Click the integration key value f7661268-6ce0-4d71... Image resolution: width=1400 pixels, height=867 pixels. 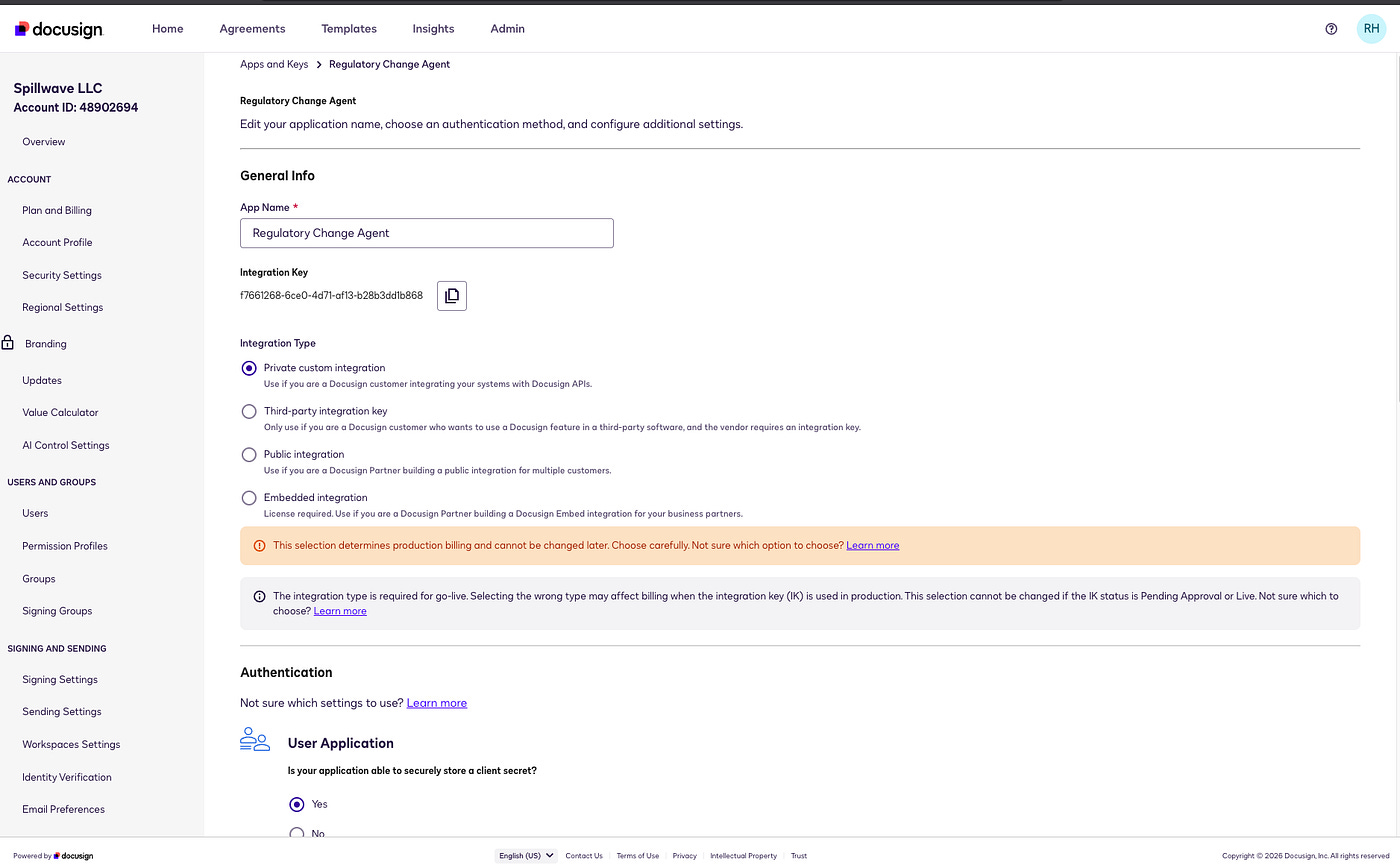(x=331, y=296)
